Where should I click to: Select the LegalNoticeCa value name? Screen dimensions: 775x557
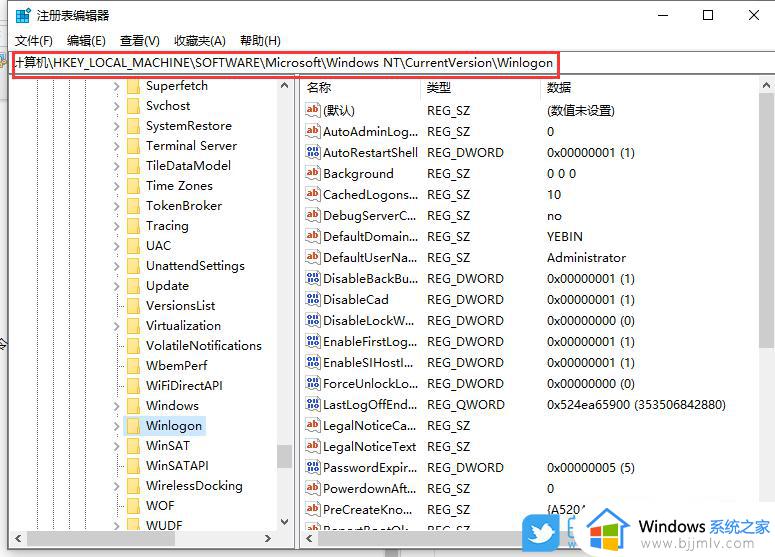[x=369, y=426]
